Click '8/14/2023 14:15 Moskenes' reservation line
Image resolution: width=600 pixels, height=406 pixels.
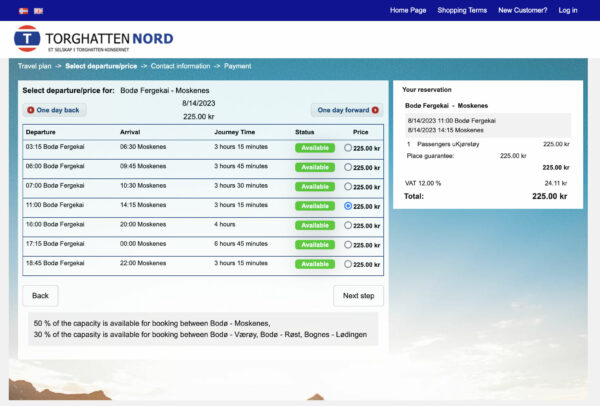[446, 130]
